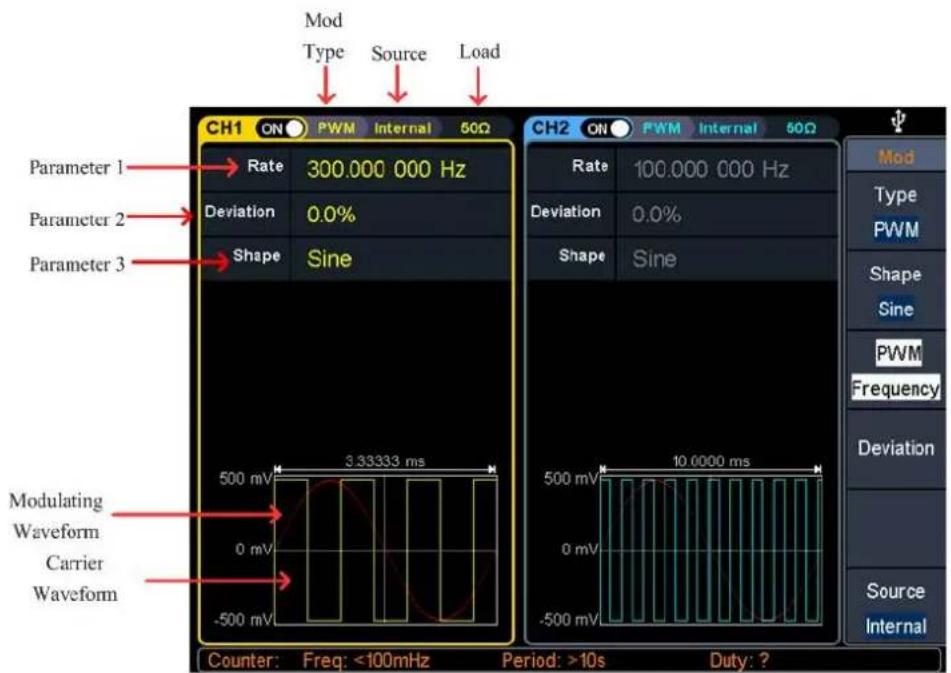
Task: Click the 10.0000 ms period label
Action: pos(711,461)
